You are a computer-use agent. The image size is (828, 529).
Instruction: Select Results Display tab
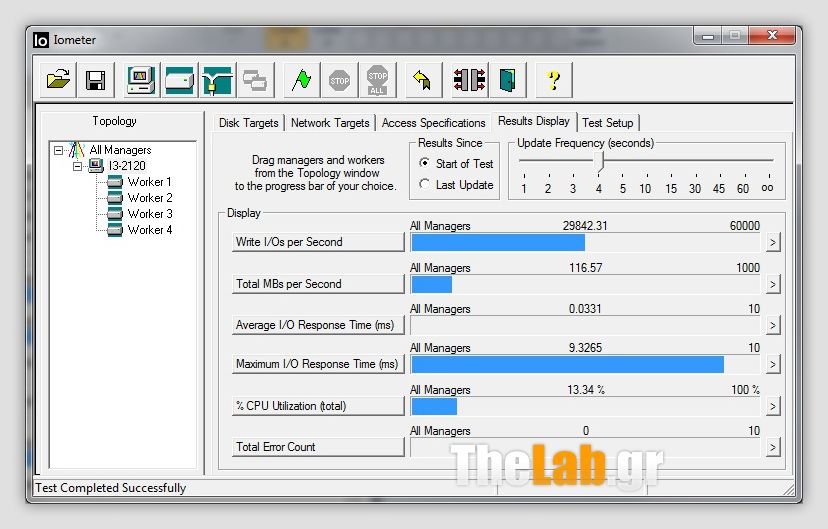pyautogui.click(x=534, y=121)
